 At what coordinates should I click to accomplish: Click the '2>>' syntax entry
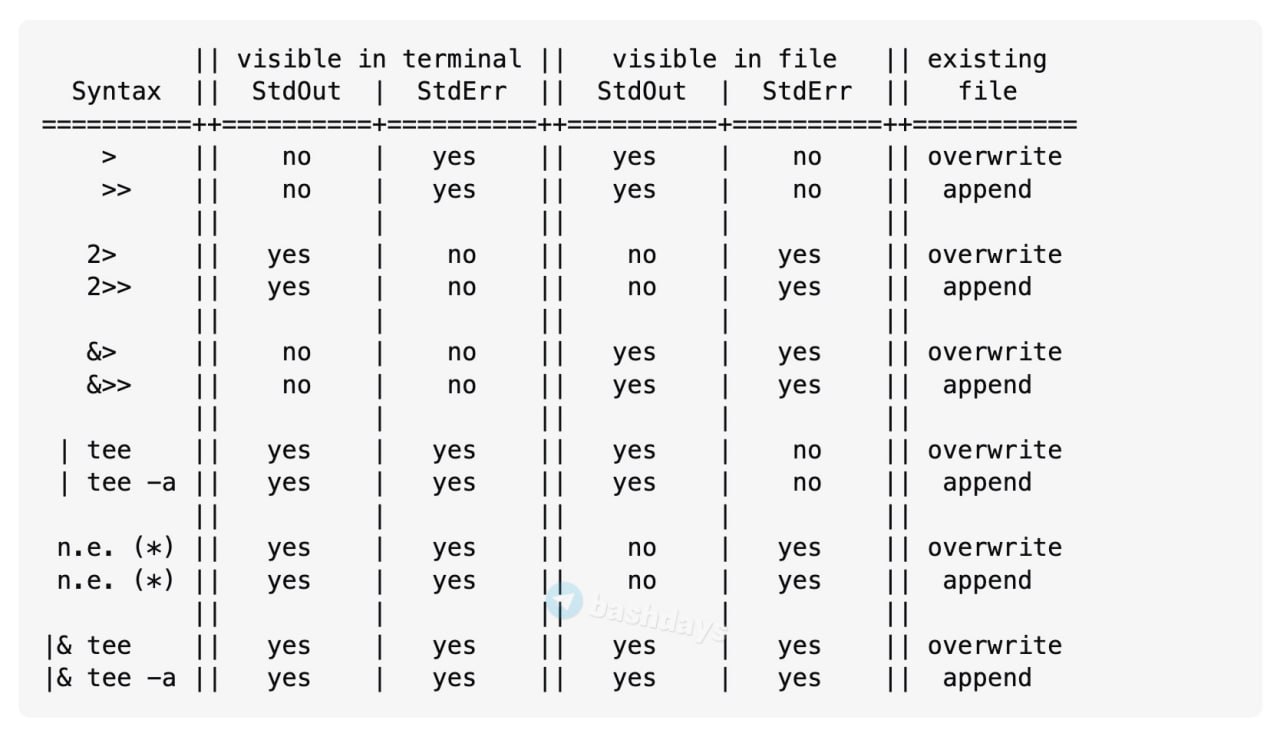point(109,287)
